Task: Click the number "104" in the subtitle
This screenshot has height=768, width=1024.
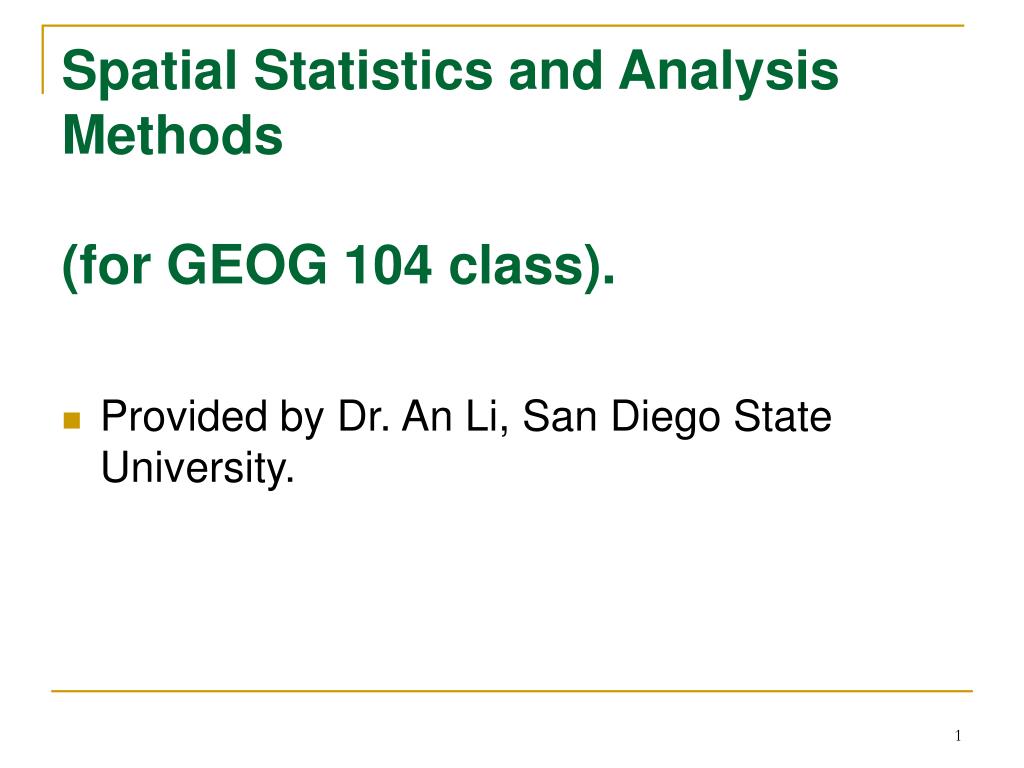Action: [x=388, y=264]
